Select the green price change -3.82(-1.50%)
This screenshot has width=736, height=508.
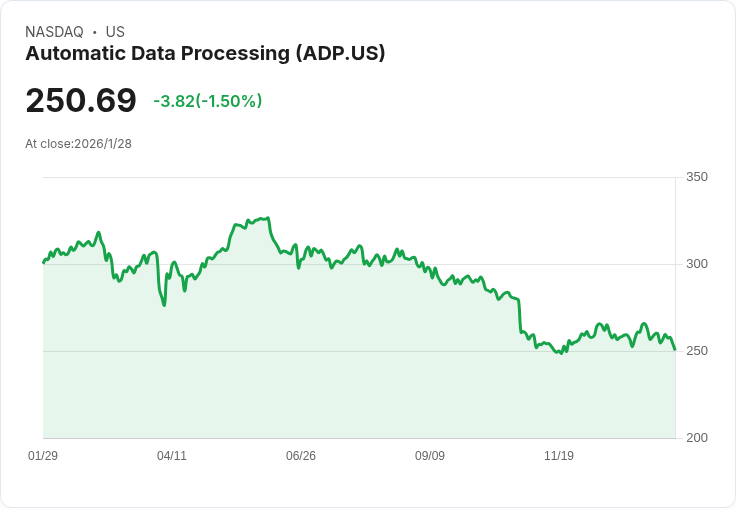point(207,101)
